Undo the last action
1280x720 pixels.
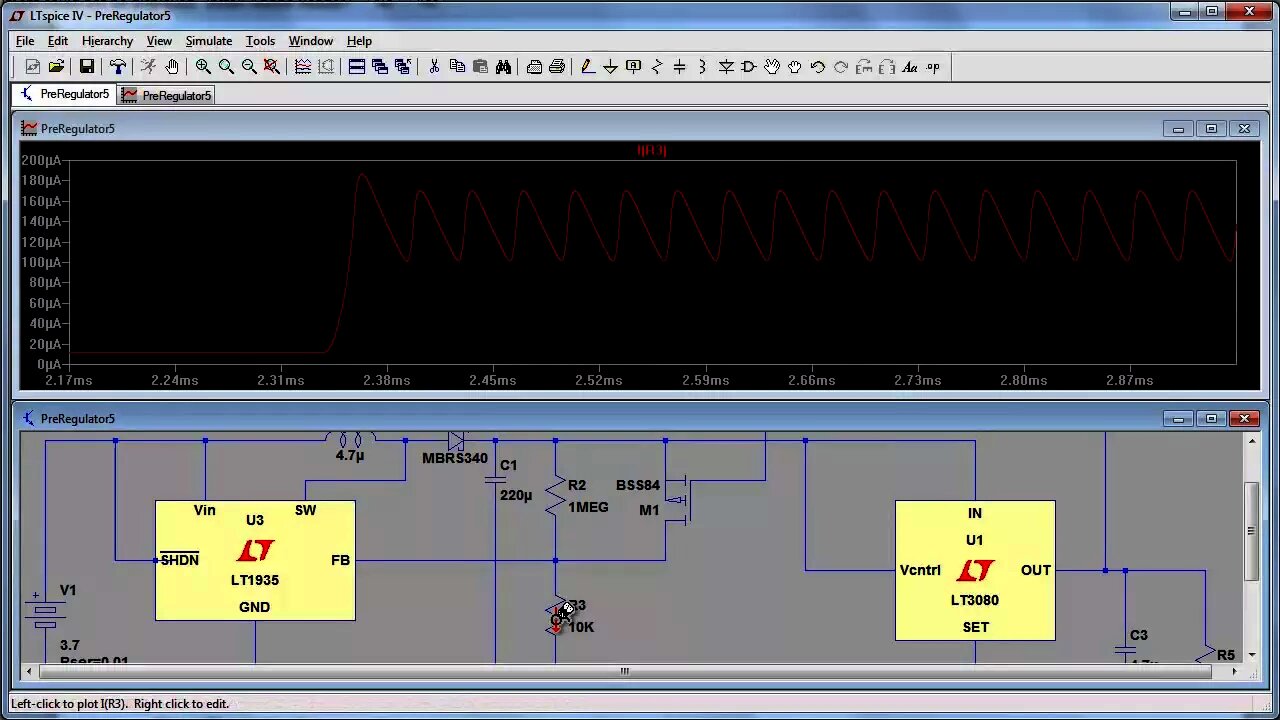(818, 67)
